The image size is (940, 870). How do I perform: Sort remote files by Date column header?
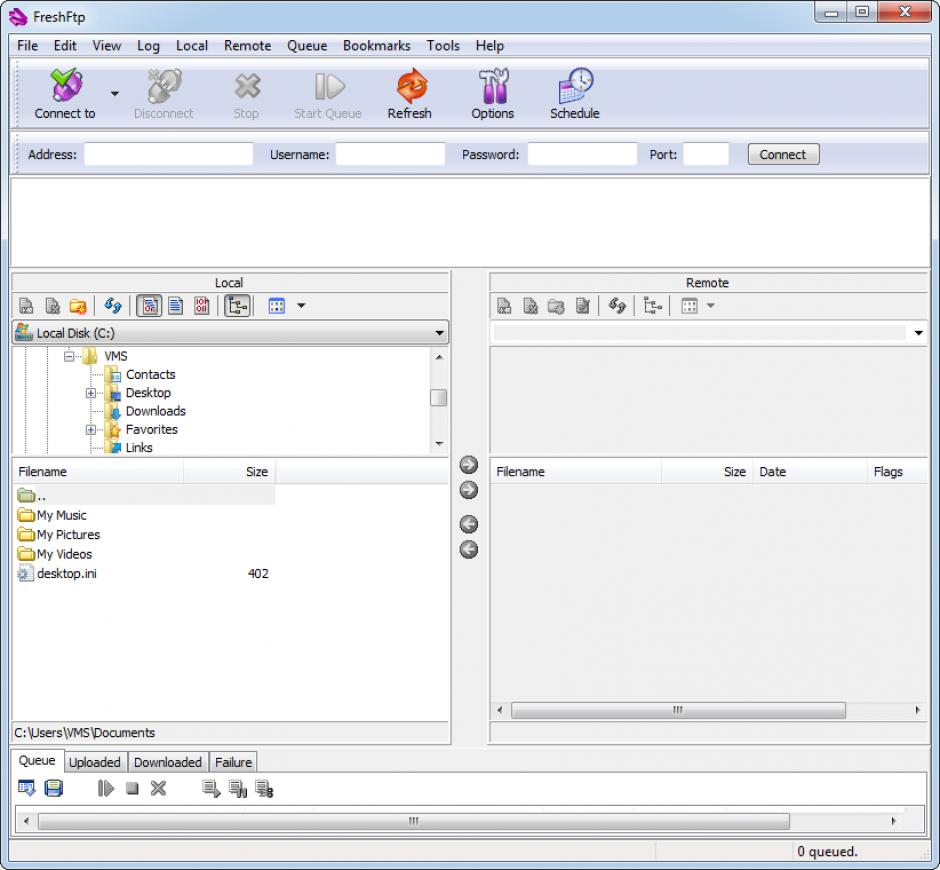click(x=809, y=472)
